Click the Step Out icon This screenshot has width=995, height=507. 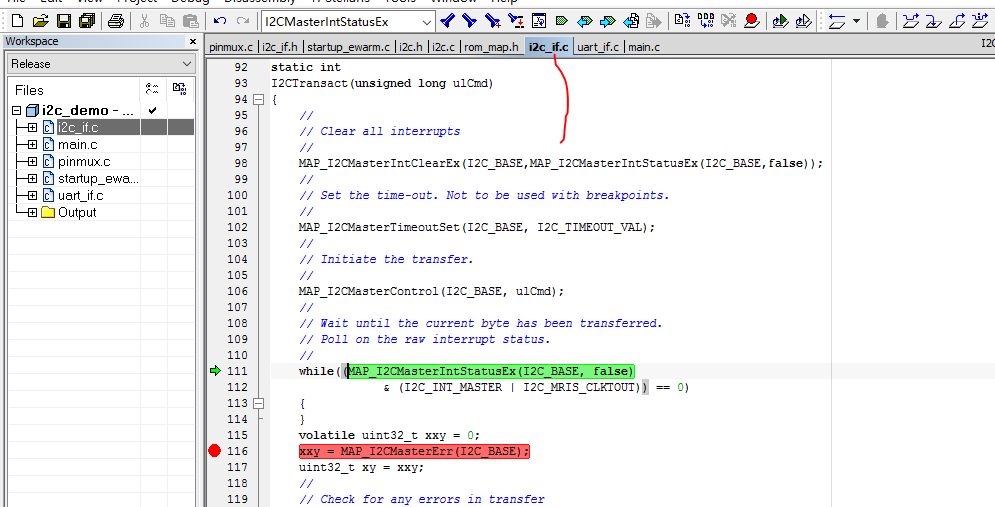956,21
